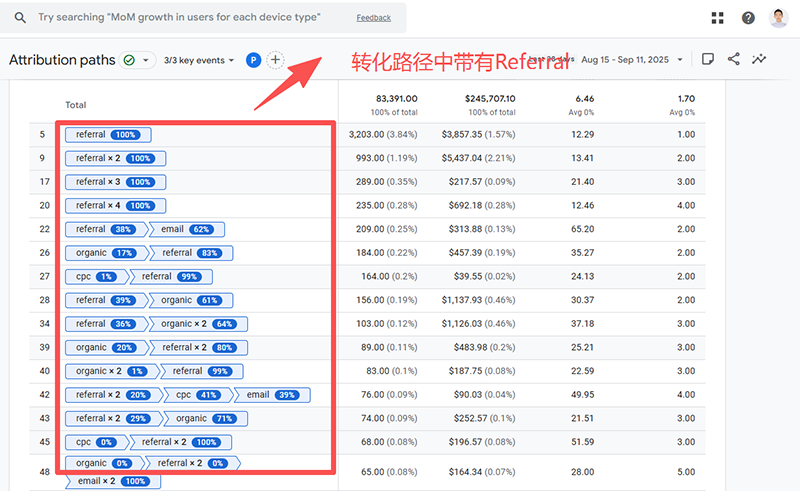Click the 'email 62%' path step in row 22
Viewport: 800px width, 491px height.
pyautogui.click(x=186, y=229)
